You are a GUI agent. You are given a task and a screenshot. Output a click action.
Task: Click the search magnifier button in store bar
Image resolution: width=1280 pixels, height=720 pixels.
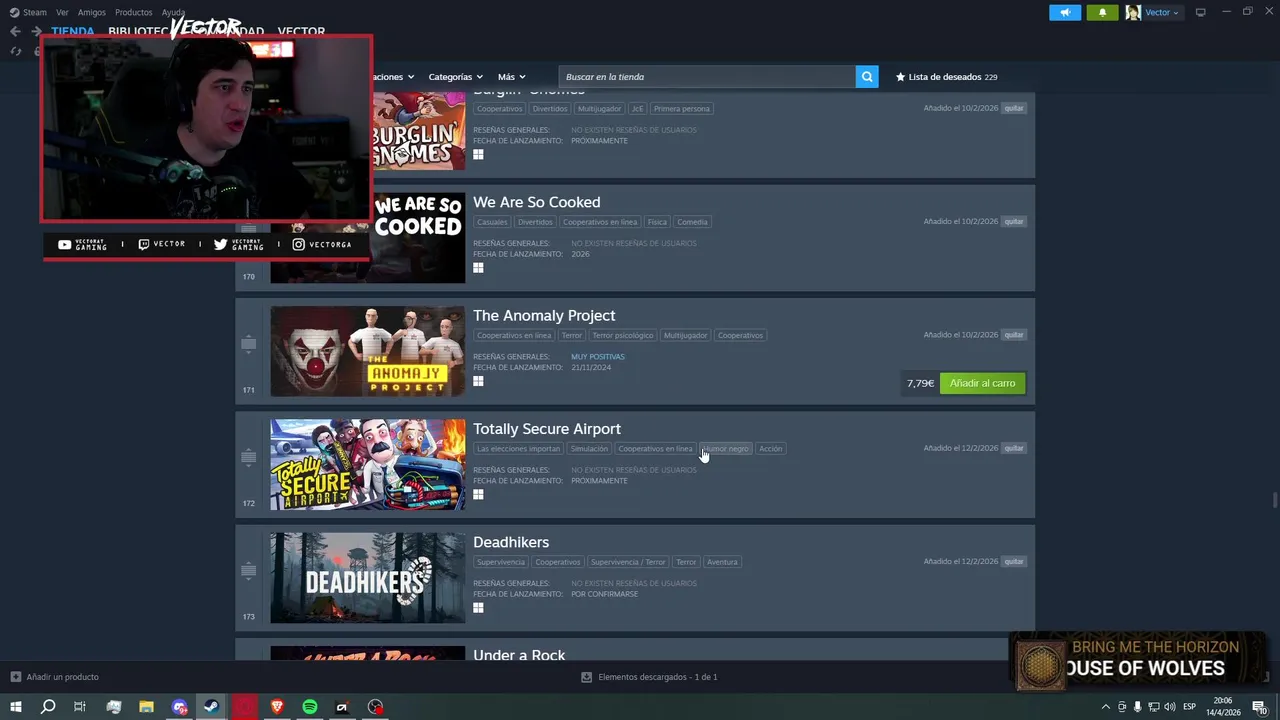point(867,77)
